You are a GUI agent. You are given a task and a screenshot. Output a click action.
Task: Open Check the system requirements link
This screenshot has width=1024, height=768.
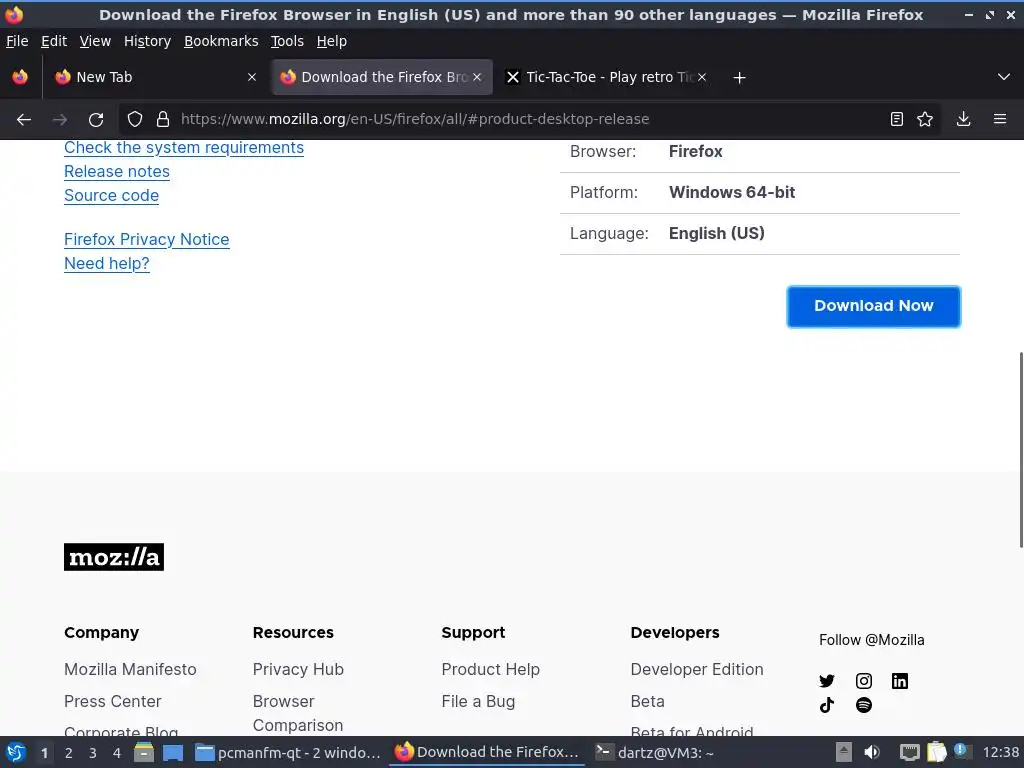pos(184,148)
